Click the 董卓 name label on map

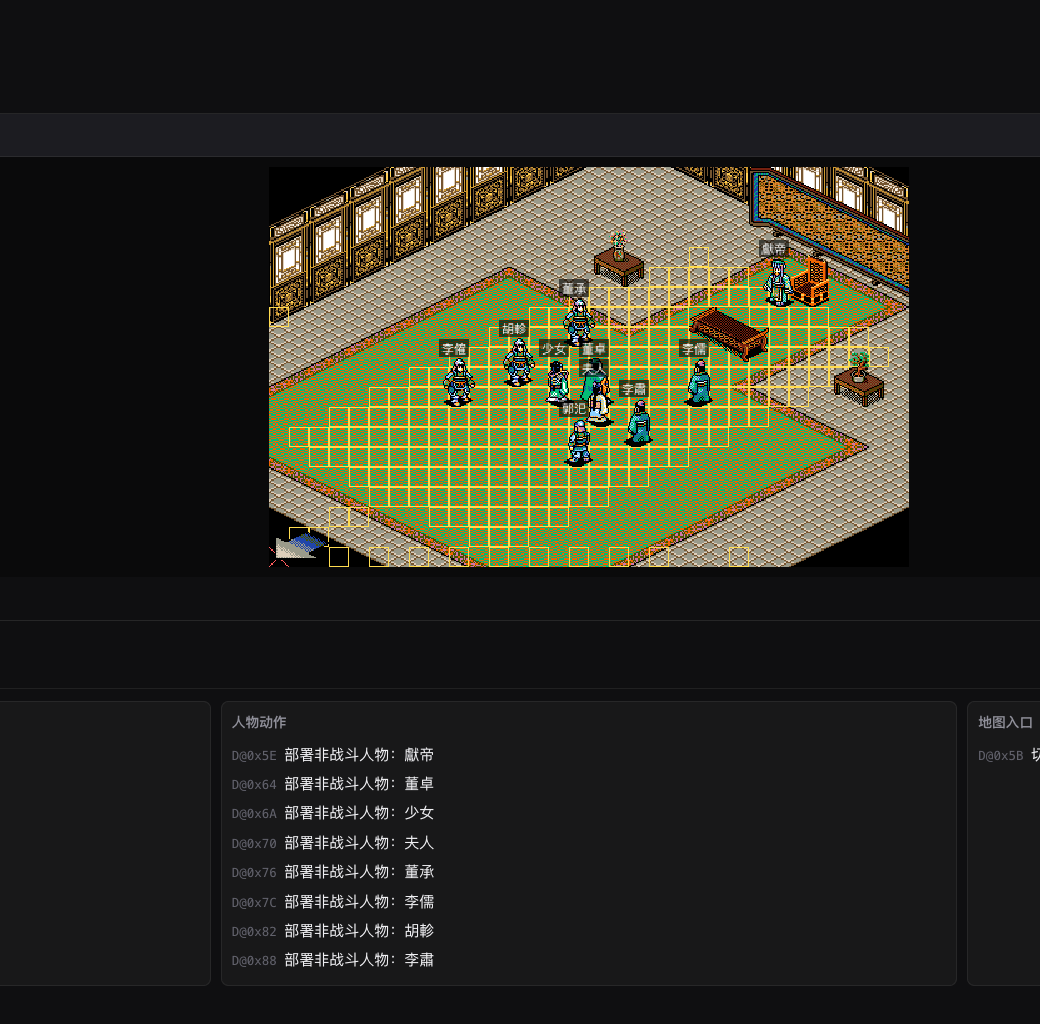(x=594, y=349)
